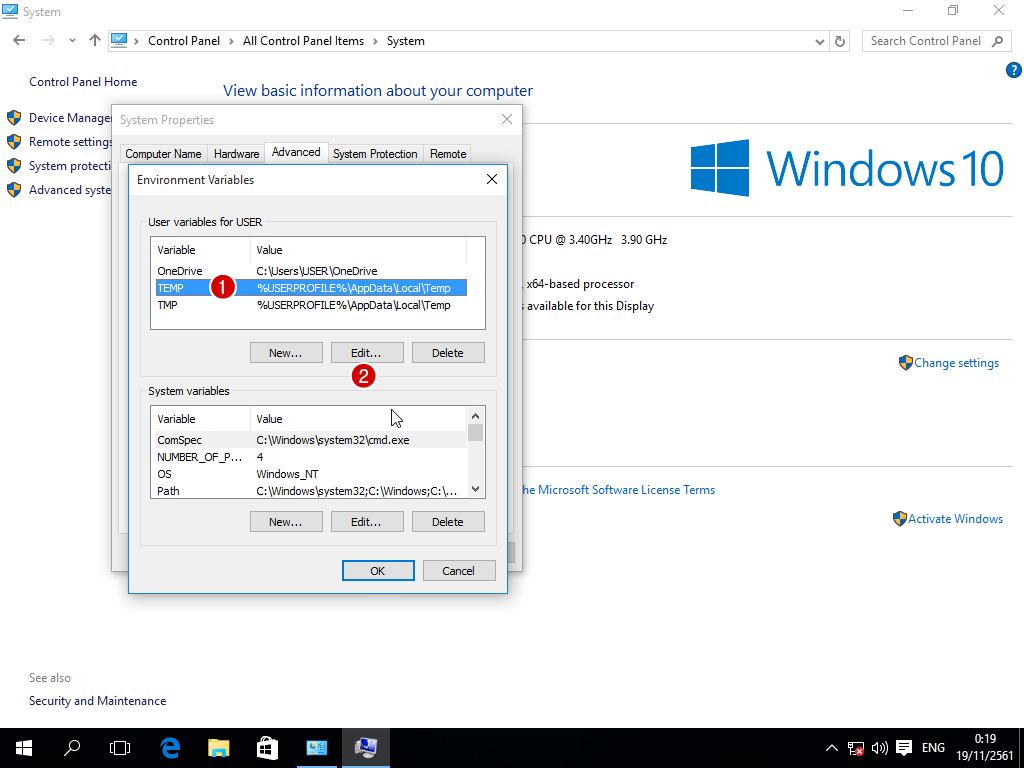
Task: Switch to Remote tab
Action: pyautogui.click(x=448, y=153)
